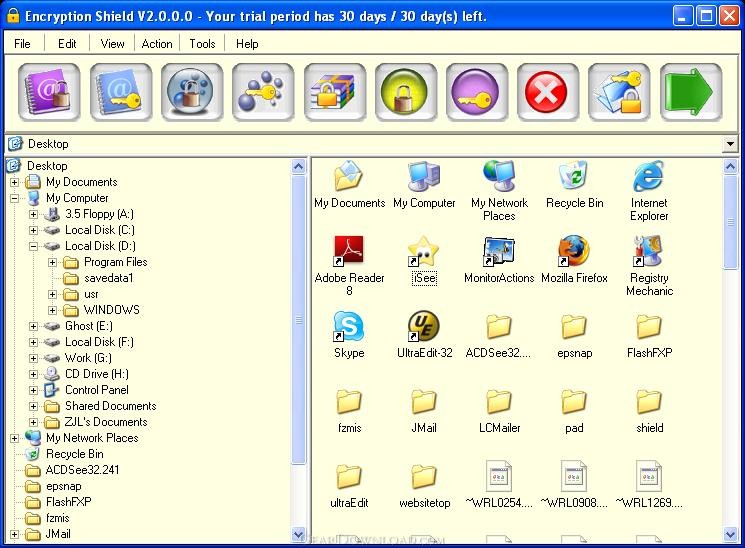Open the Tools menu

click(x=202, y=44)
